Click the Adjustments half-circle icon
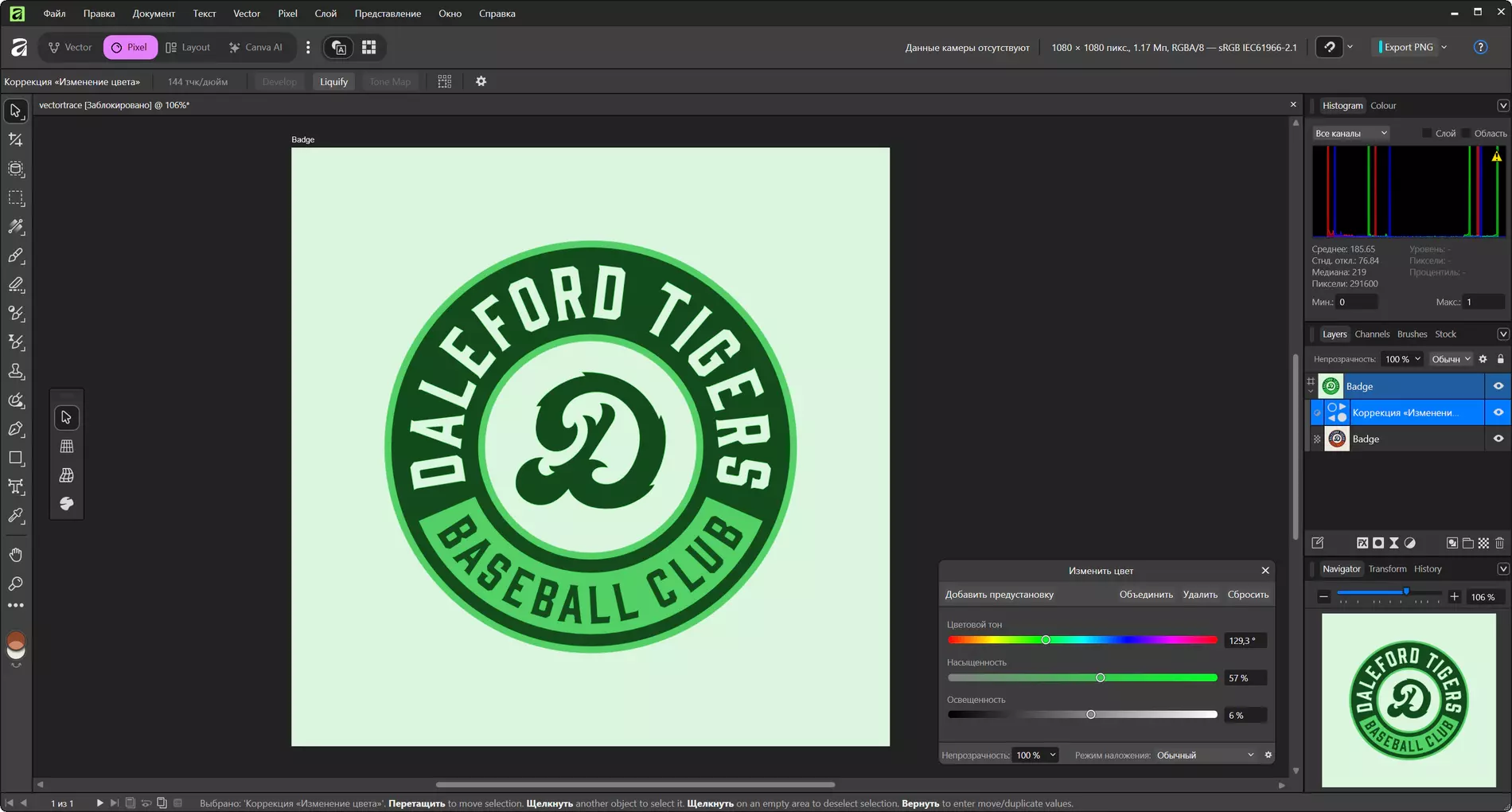Viewport: 1512px width, 812px height. (x=1410, y=543)
